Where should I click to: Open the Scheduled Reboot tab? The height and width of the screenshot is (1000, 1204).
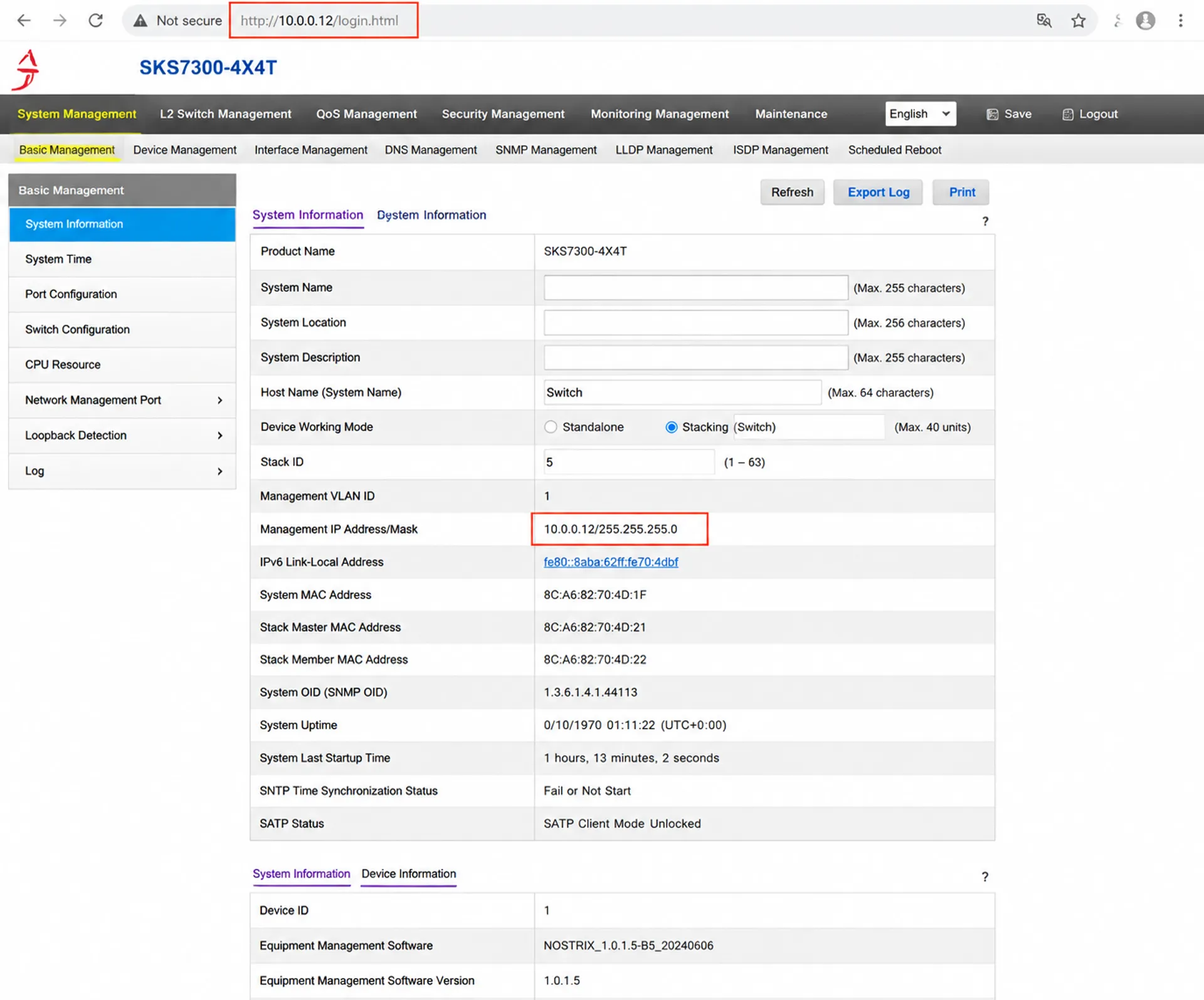894,150
